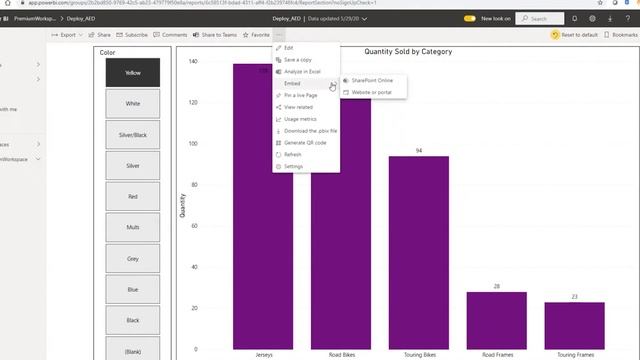Select the Red color slicer button
This screenshot has height=360, width=640.
tap(133, 196)
